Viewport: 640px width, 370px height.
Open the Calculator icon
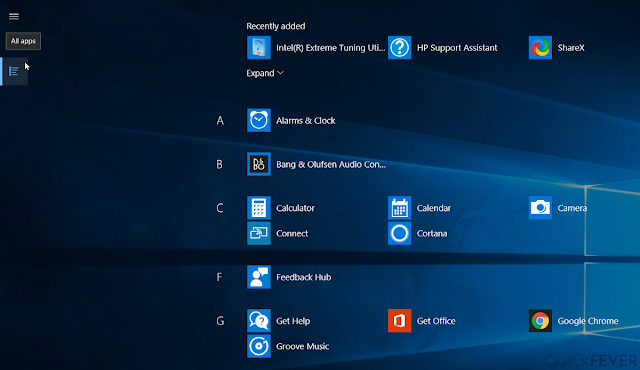pos(259,208)
